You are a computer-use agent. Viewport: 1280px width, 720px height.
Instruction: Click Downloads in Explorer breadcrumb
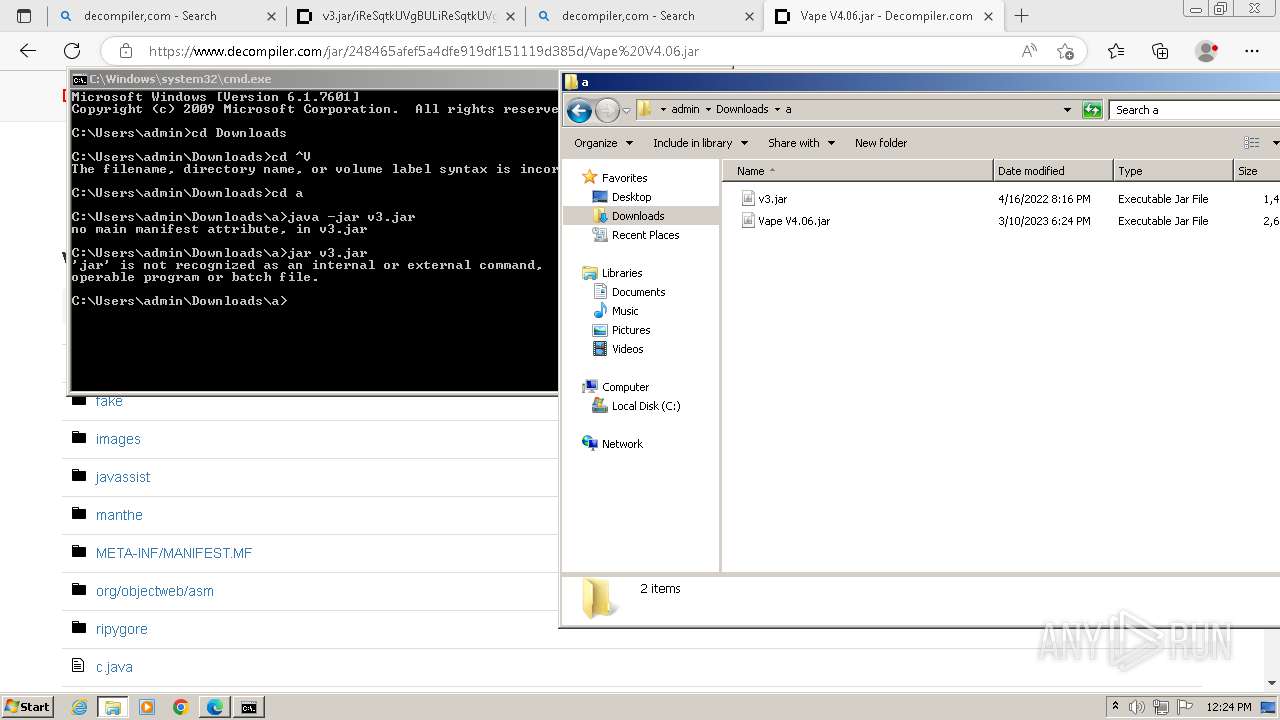pyautogui.click(x=742, y=110)
